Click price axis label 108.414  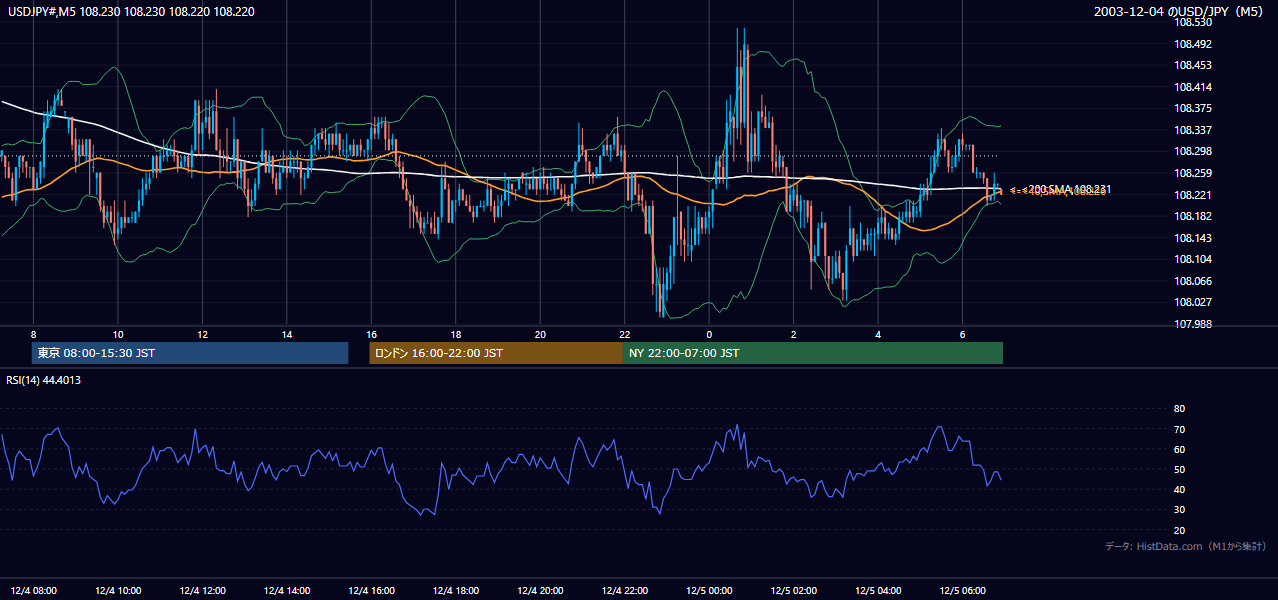pos(1191,87)
